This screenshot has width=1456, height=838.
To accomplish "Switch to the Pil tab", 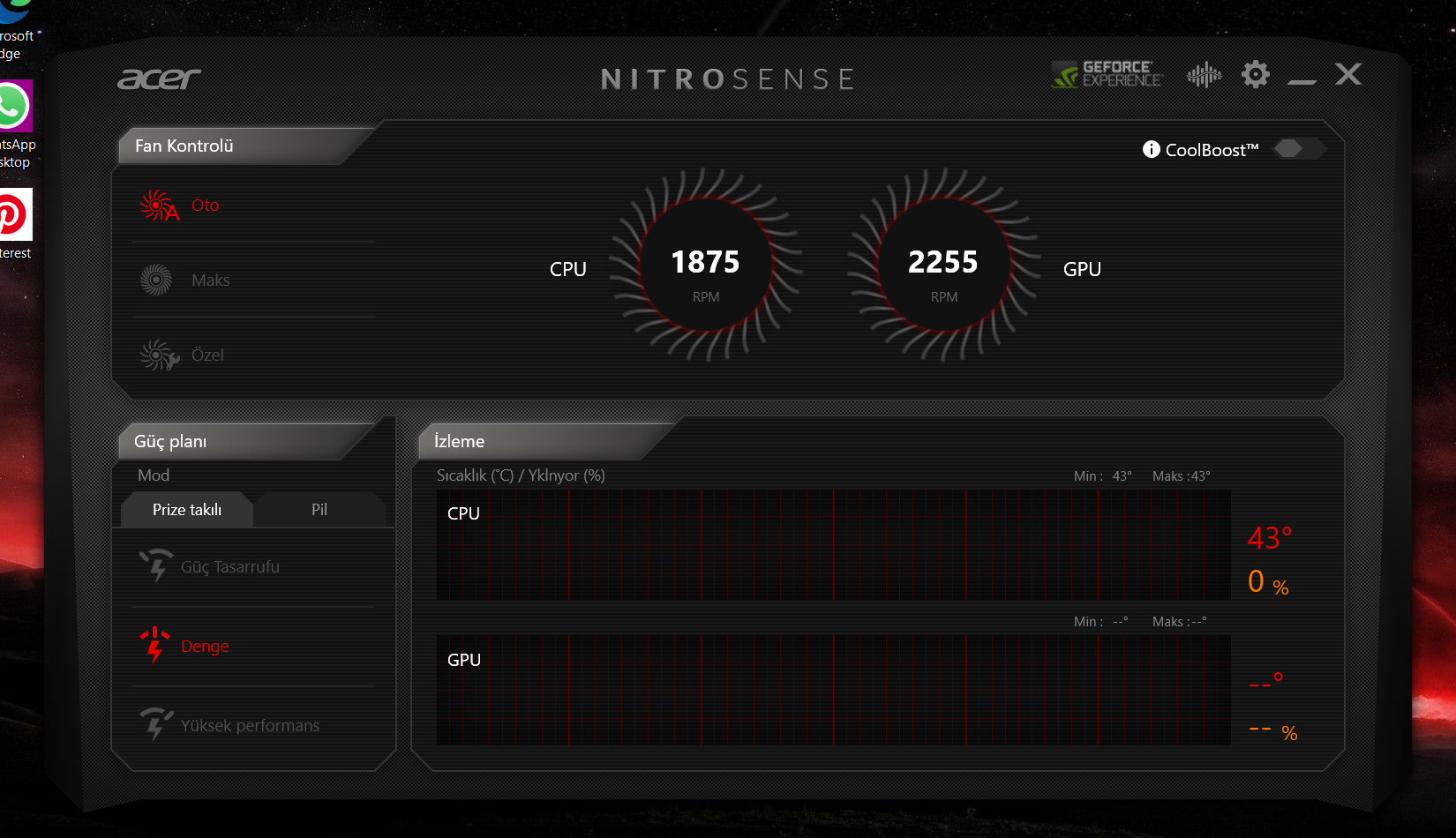I will tap(319, 510).
